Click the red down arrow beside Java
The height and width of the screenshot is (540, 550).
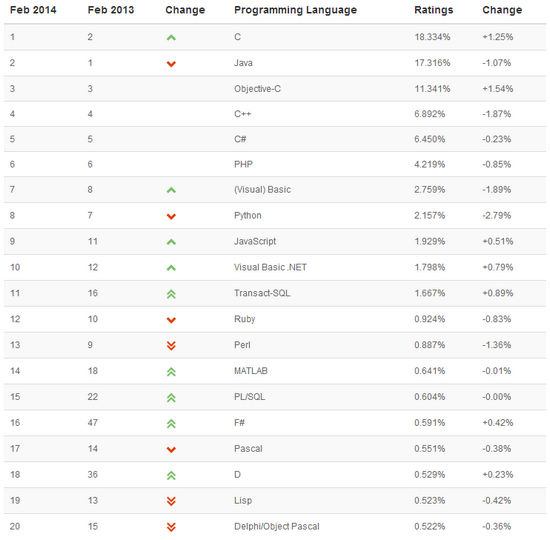(x=171, y=64)
